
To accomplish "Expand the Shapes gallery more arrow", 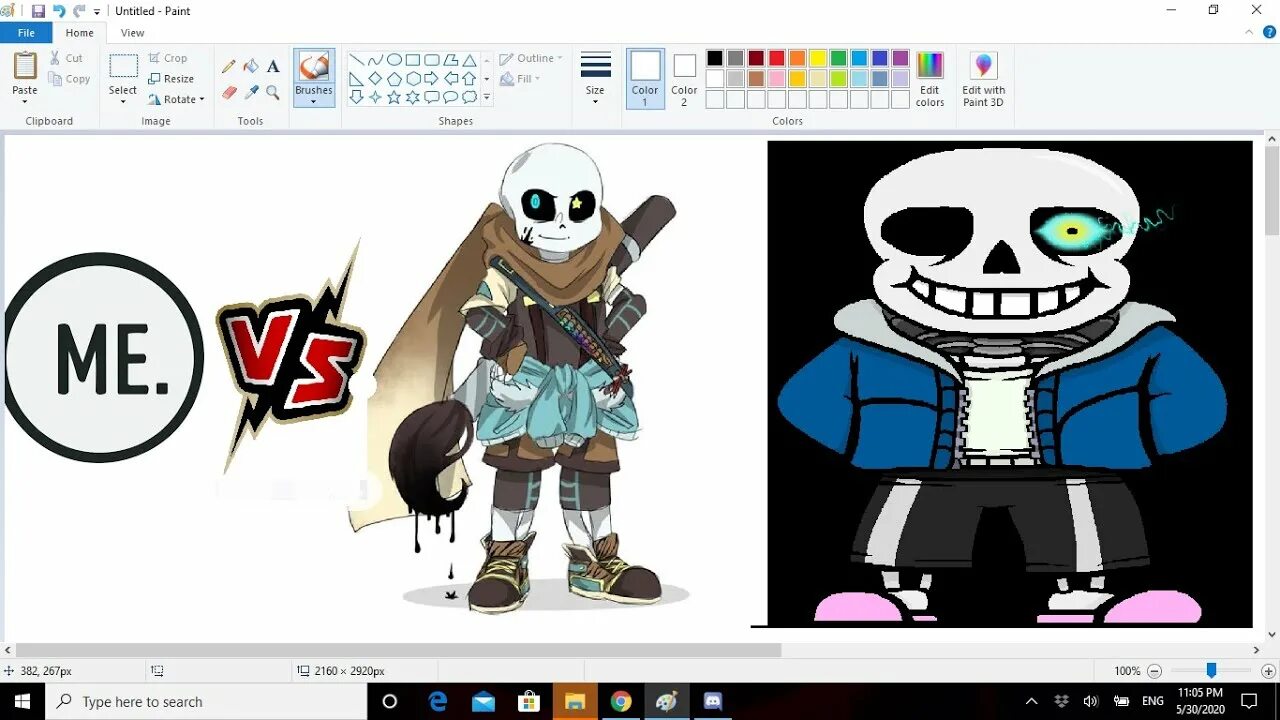I will tap(487, 97).
